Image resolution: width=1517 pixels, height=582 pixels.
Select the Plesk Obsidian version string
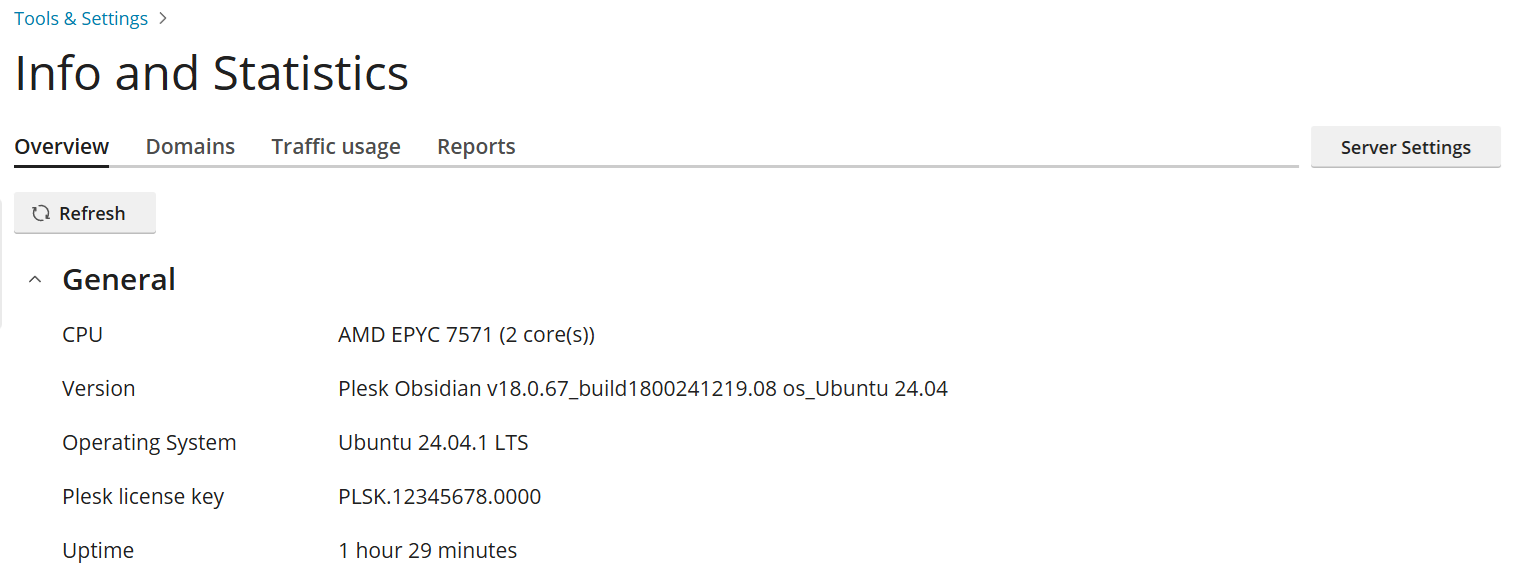click(x=643, y=389)
